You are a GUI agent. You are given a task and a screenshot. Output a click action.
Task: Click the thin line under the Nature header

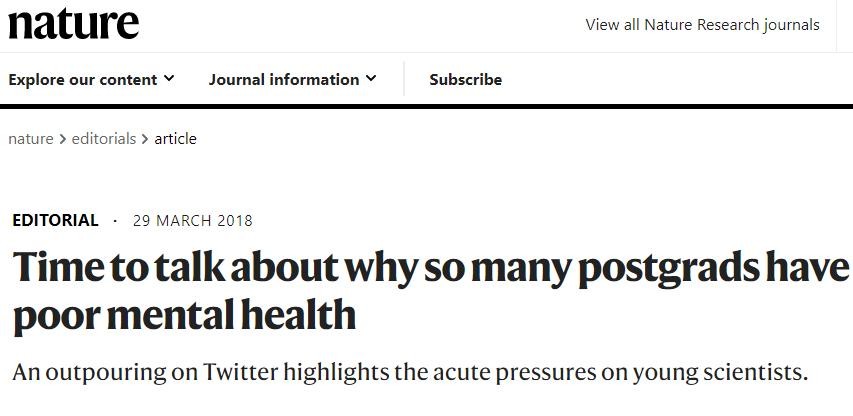[426, 52]
